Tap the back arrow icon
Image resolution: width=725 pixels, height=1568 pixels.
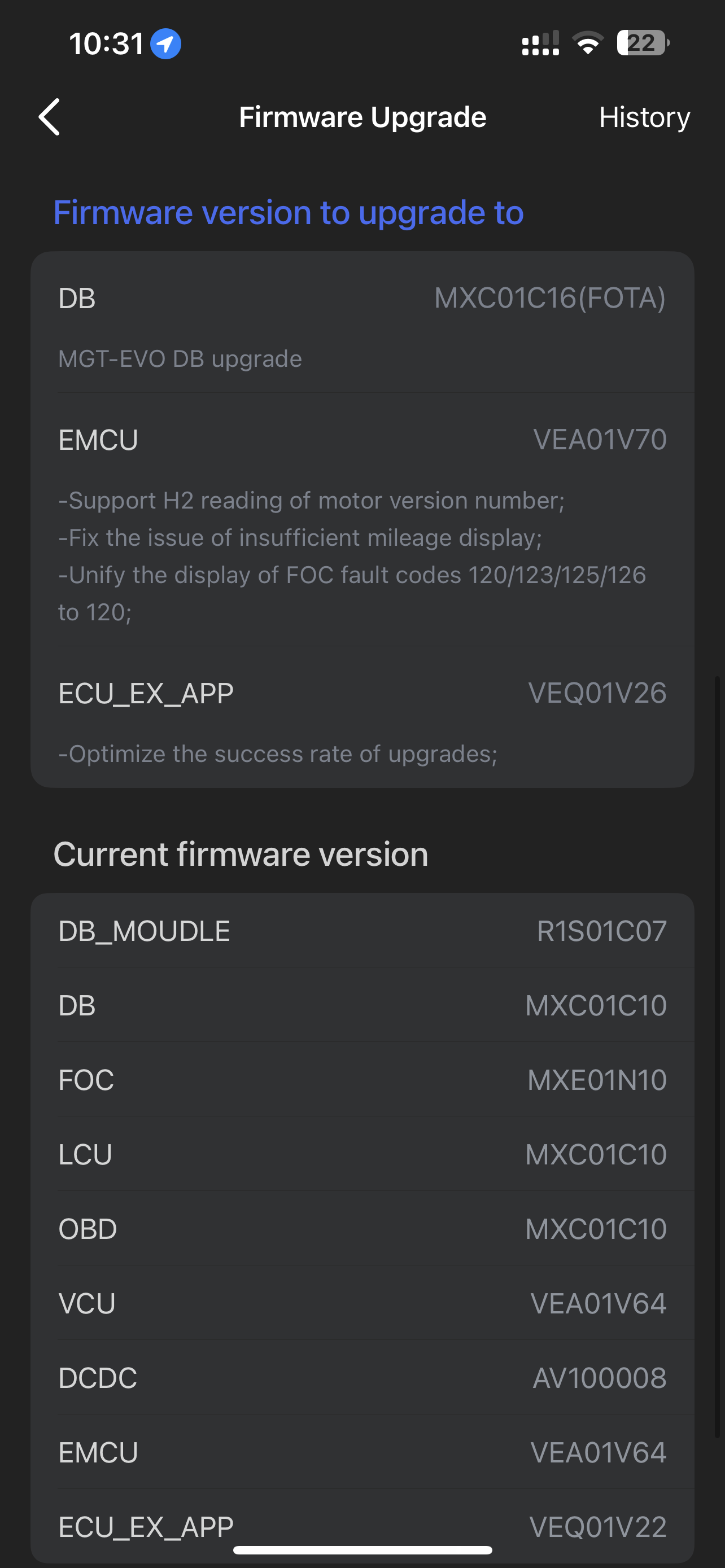pyautogui.click(x=49, y=117)
